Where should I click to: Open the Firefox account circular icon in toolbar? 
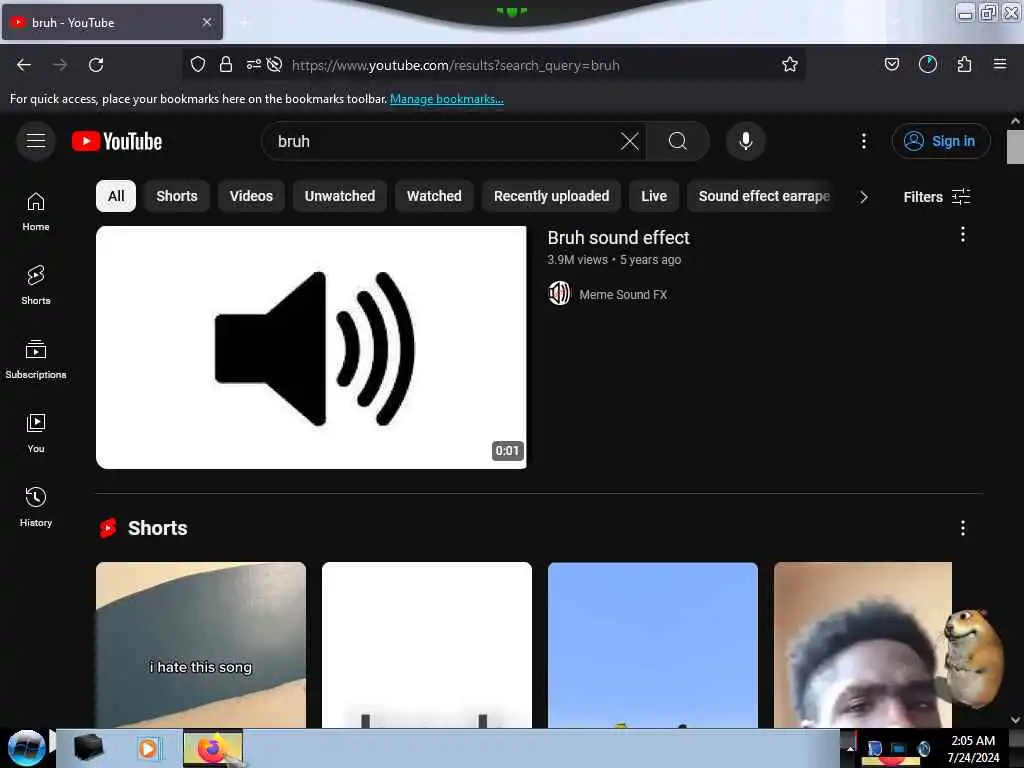click(927, 64)
